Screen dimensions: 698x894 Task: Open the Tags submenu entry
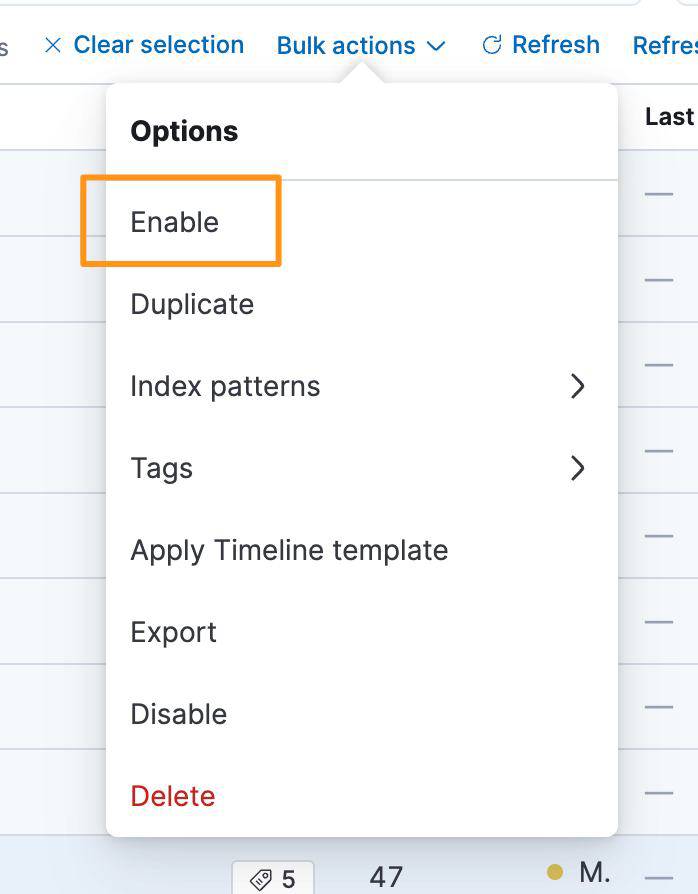(x=162, y=468)
